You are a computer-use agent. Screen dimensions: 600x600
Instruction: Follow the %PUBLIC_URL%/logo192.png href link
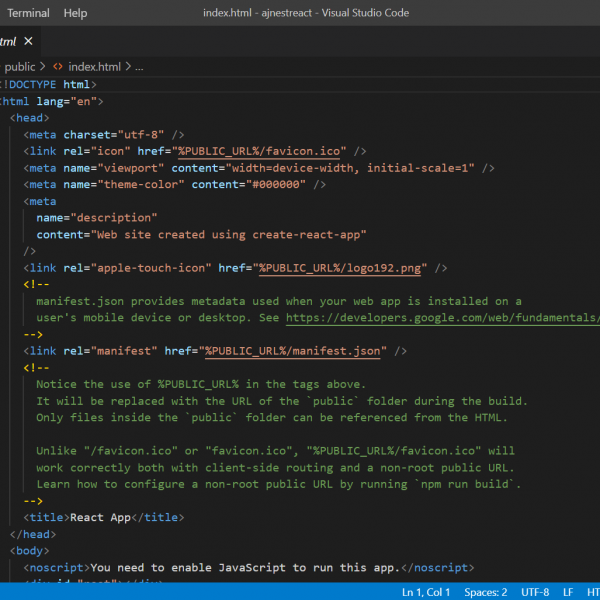(342, 268)
